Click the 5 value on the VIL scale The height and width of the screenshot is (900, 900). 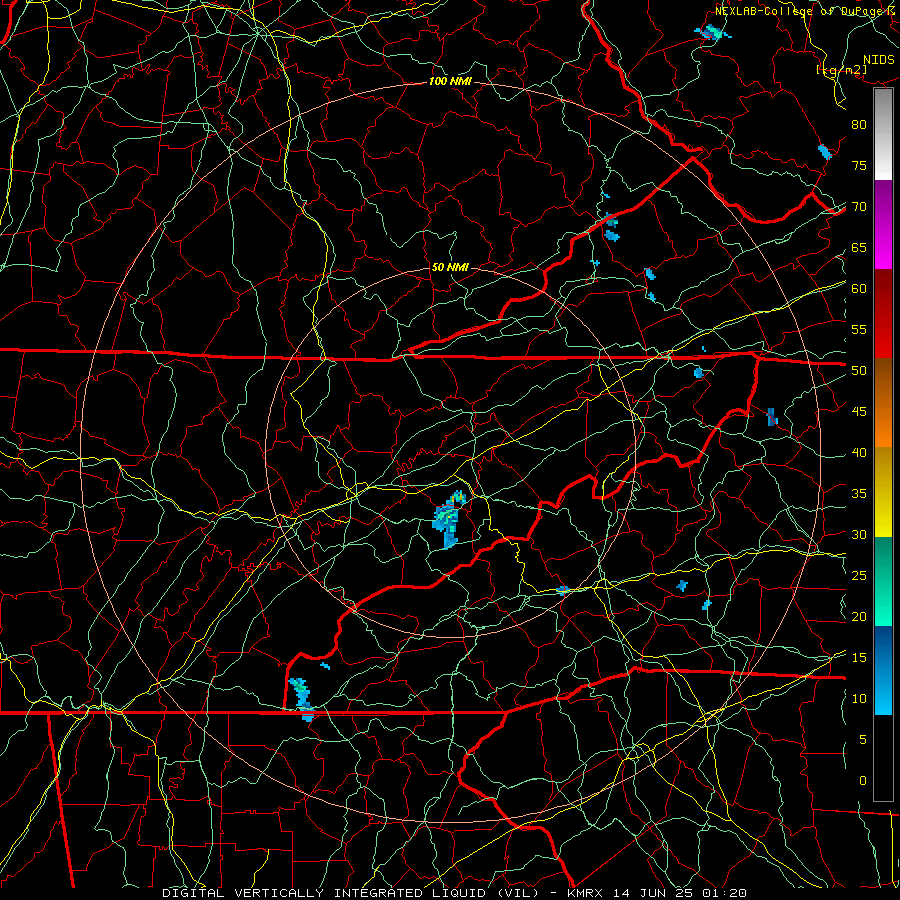click(863, 740)
